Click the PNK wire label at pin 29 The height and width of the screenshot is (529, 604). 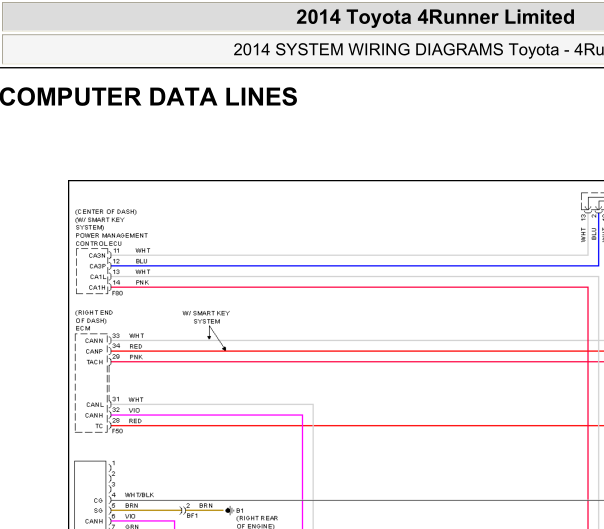pos(136,357)
